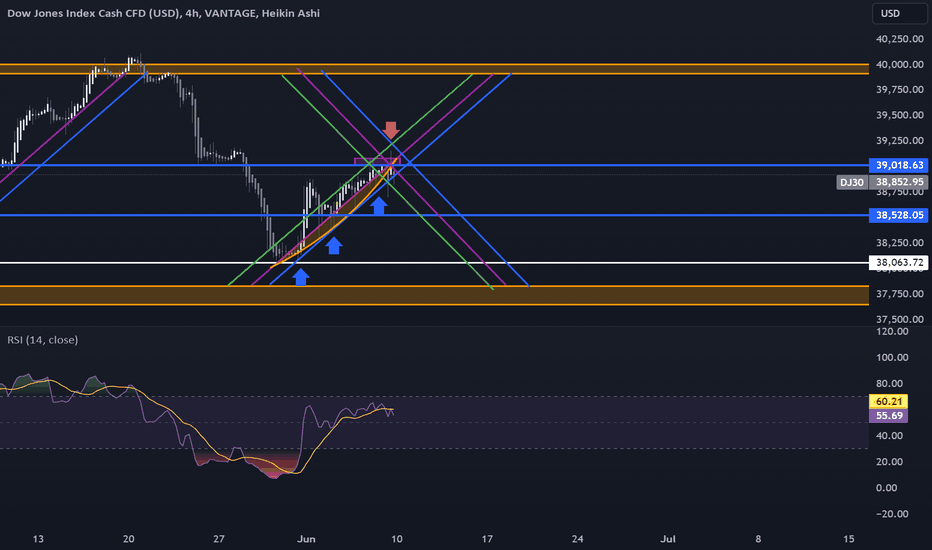Click the 37,500.00 price axis label
Screen dimensions: 932x550
[x=899, y=319]
